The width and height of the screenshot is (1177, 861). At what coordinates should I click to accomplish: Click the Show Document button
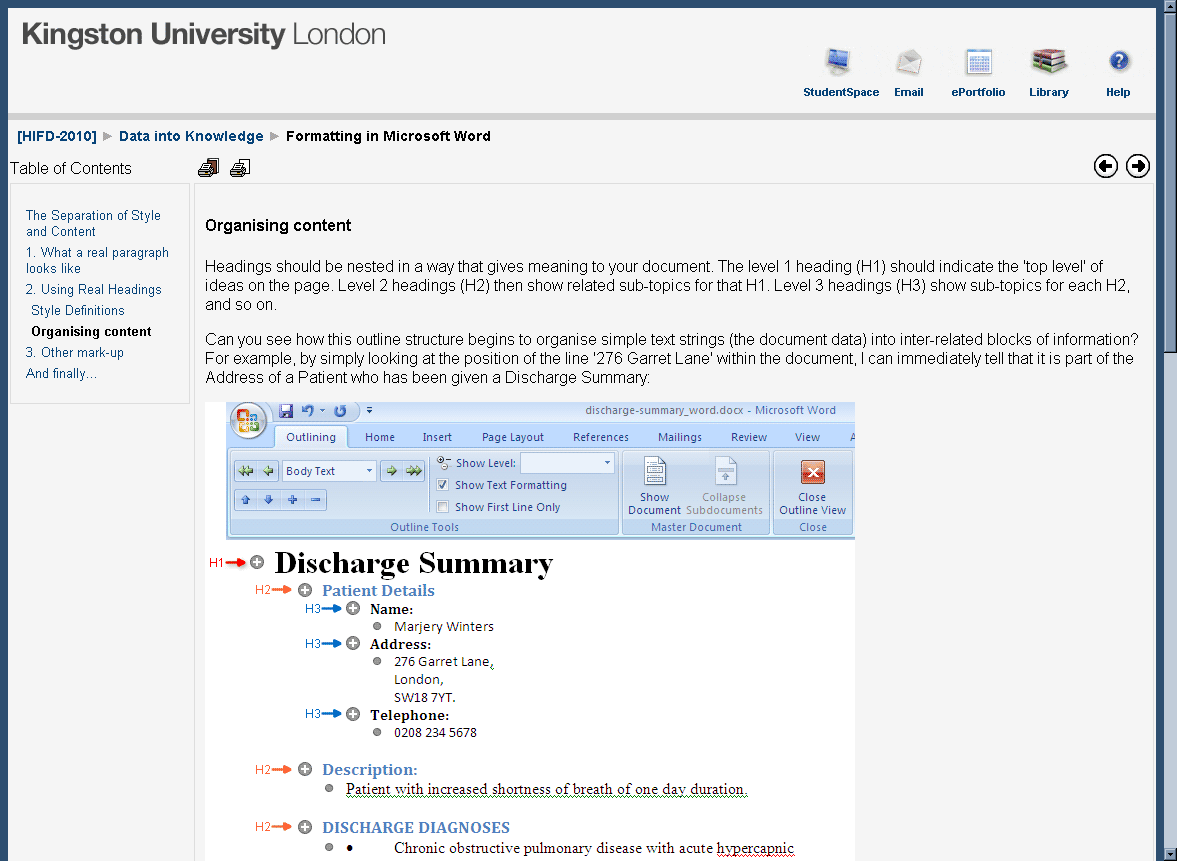pyautogui.click(x=655, y=486)
